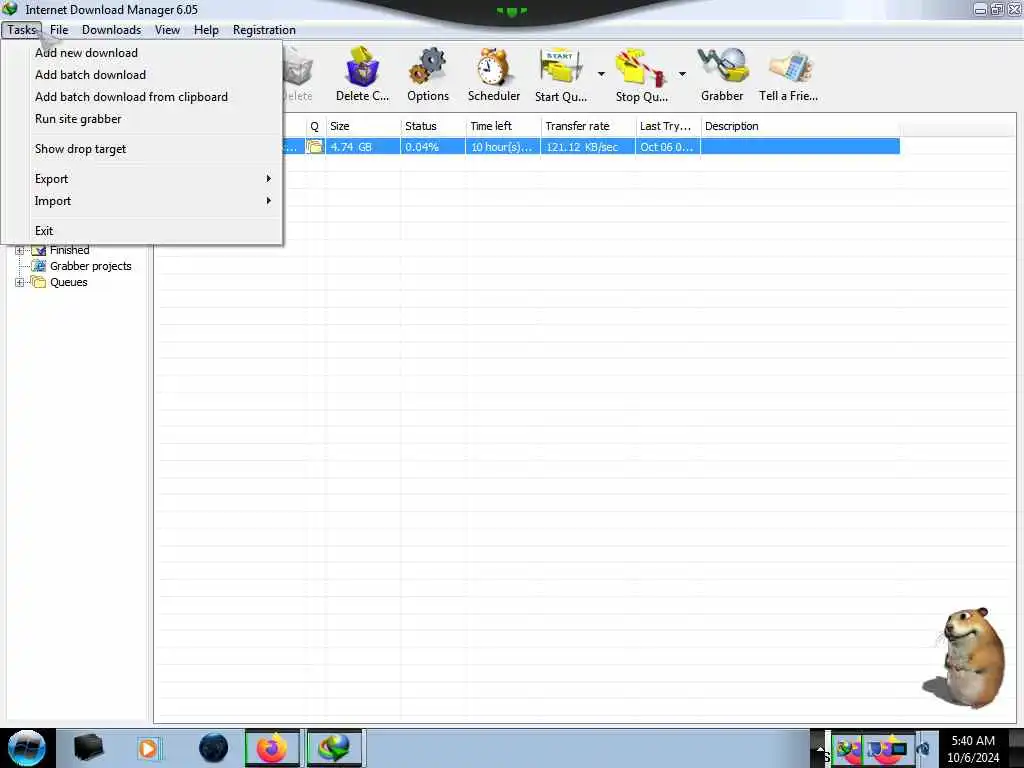Open the dark globe taskbar icon

tap(214, 748)
